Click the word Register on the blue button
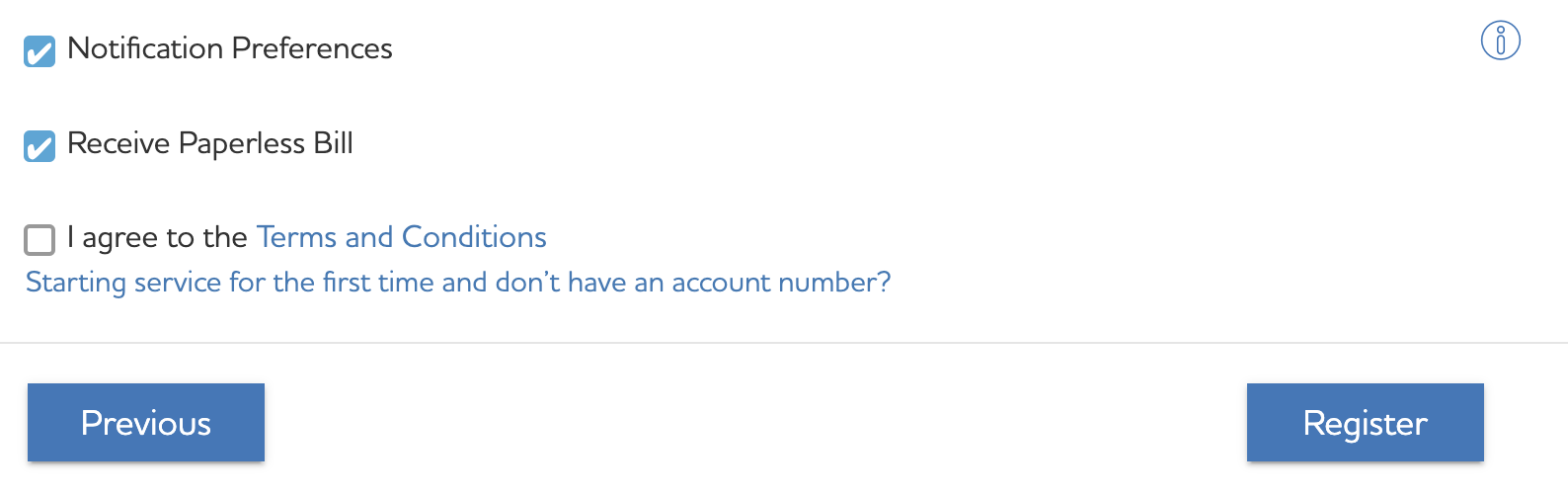 click(x=1365, y=424)
